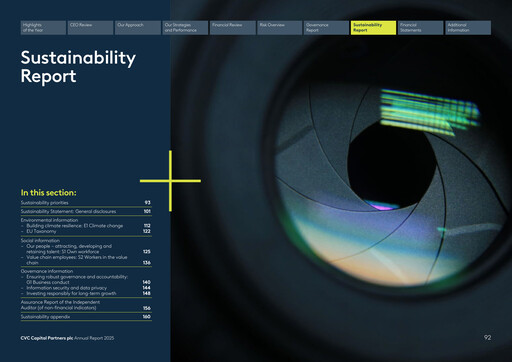Image resolution: width=512 pixels, height=362 pixels.
Task: Open Assurance Report of the Independent Auditor
Action: 86,305
